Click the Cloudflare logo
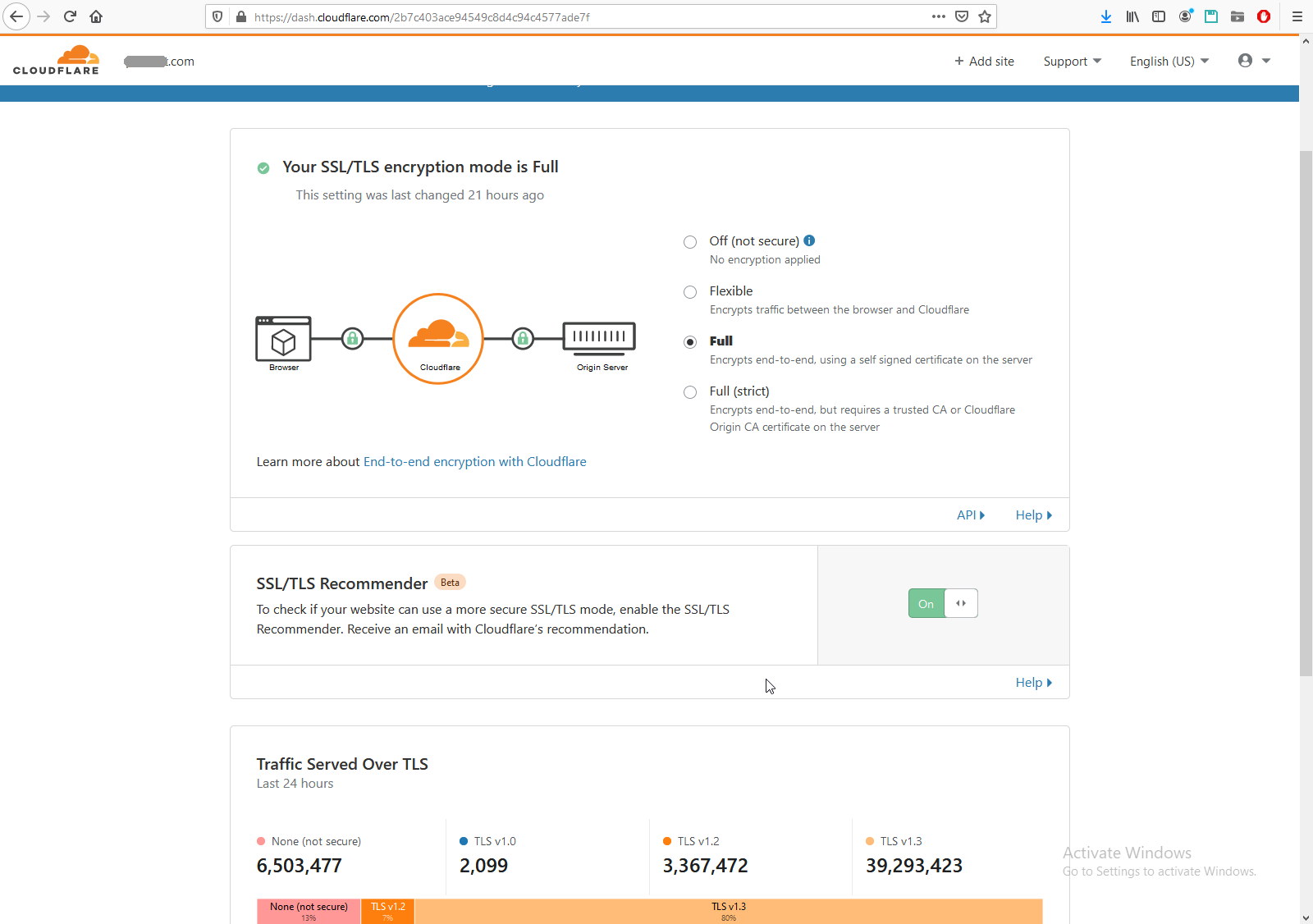This screenshot has width=1313, height=924. (56, 61)
